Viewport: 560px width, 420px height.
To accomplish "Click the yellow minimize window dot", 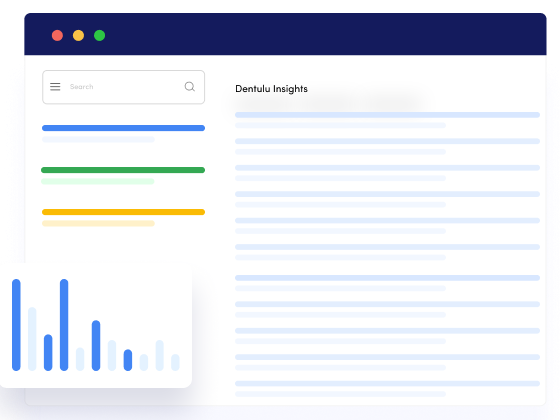I will point(78,35).
